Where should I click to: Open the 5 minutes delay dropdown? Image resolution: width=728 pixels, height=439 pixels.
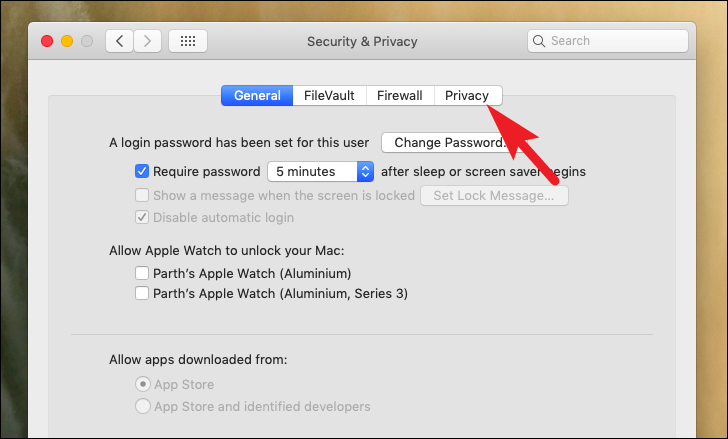321,172
